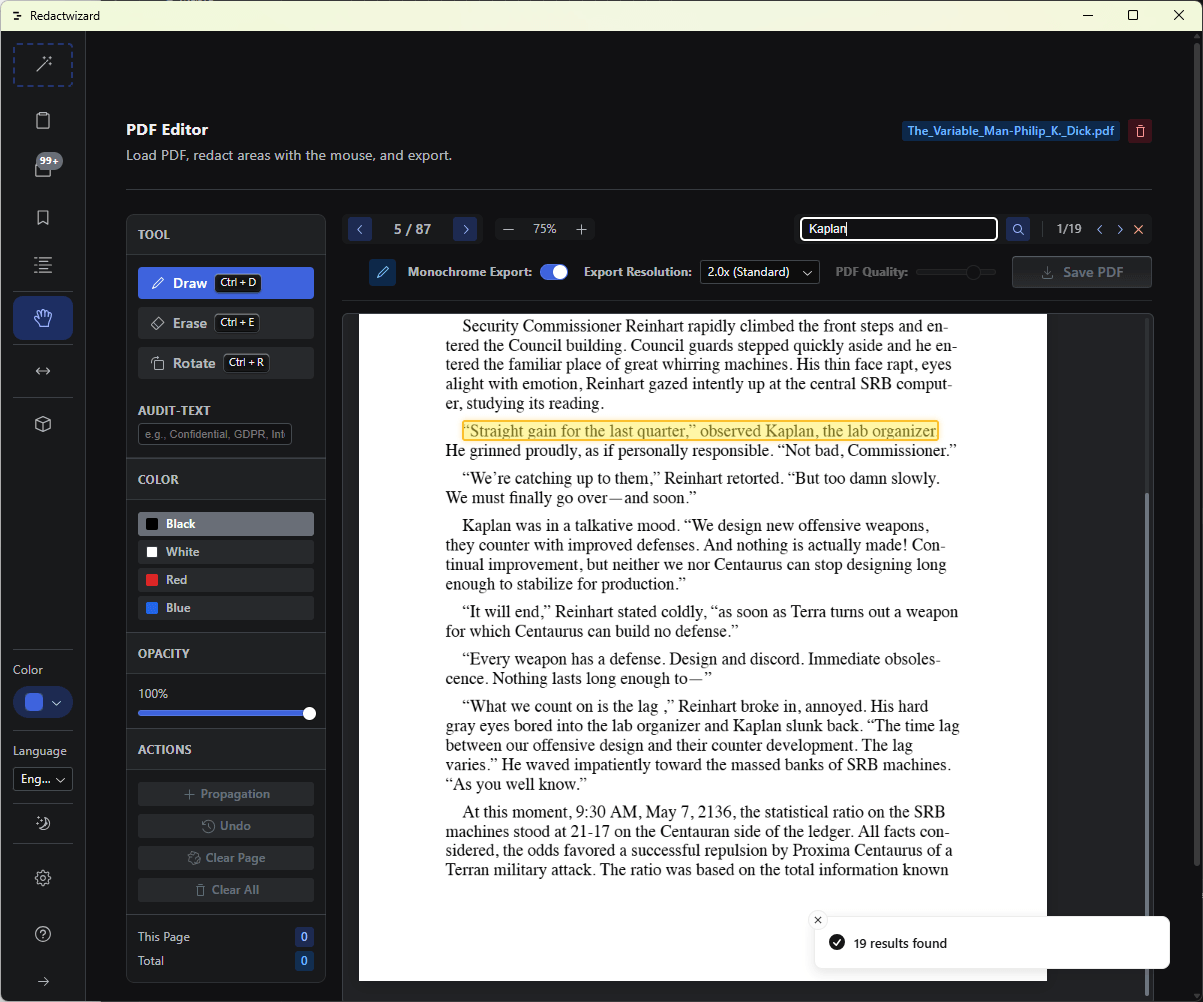1203x1002 pixels.
Task: Open the text list icon in sidebar
Action: pos(43,265)
